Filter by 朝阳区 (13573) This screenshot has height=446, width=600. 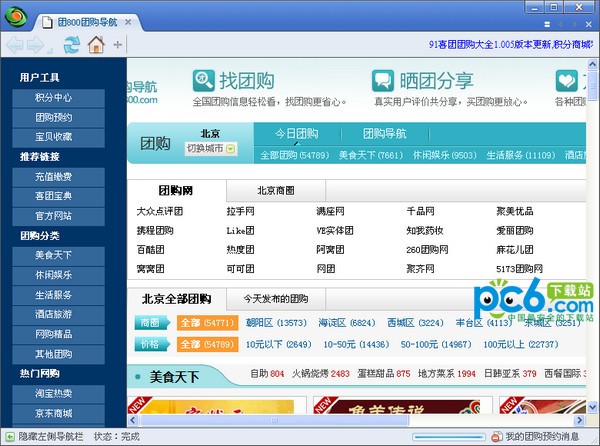tap(276, 323)
